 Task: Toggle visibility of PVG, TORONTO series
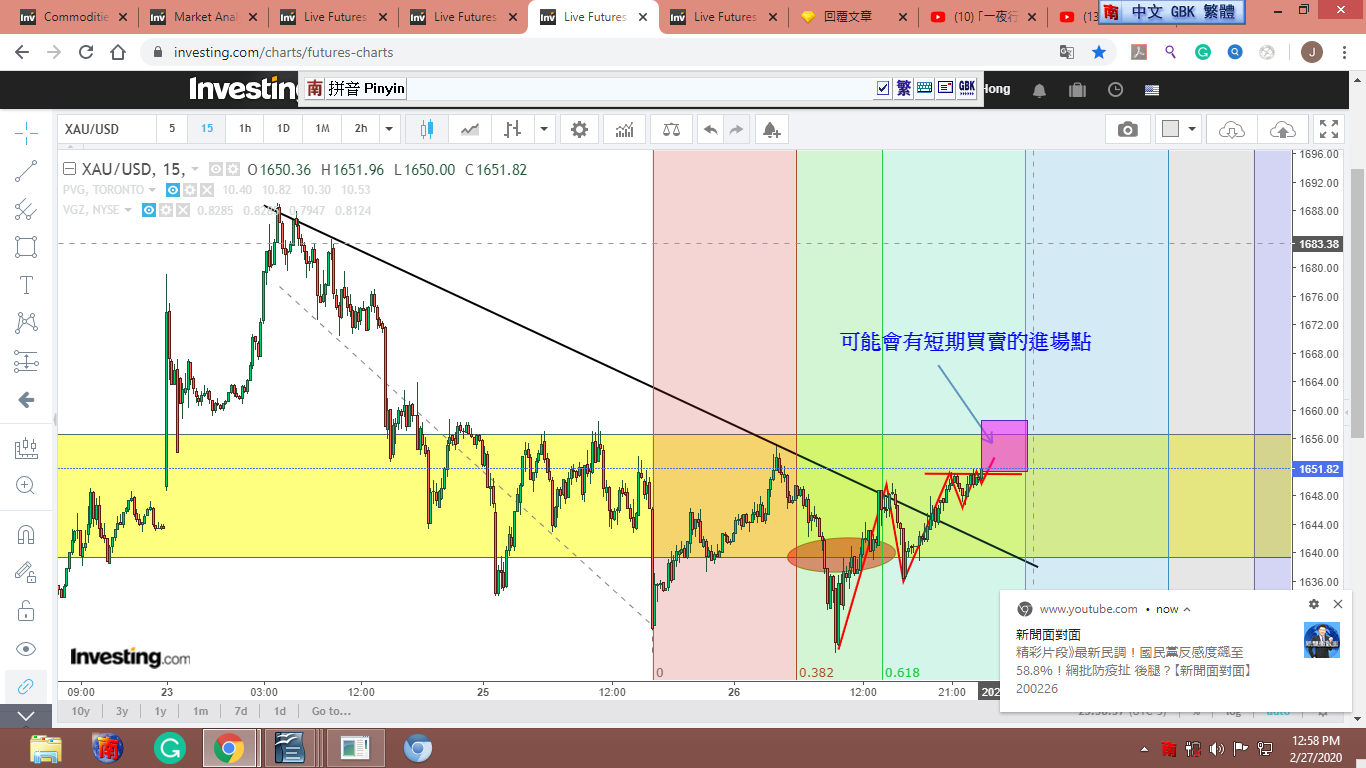tap(173, 190)
